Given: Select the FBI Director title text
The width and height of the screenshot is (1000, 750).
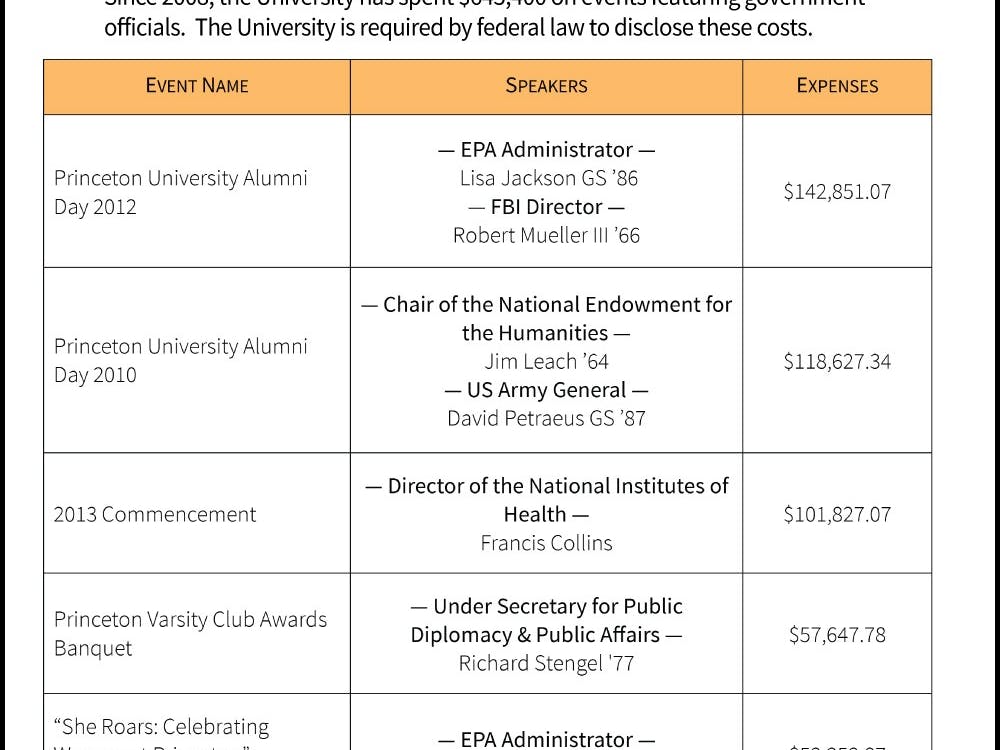Looking at the screenshot, I should point(546,207).
